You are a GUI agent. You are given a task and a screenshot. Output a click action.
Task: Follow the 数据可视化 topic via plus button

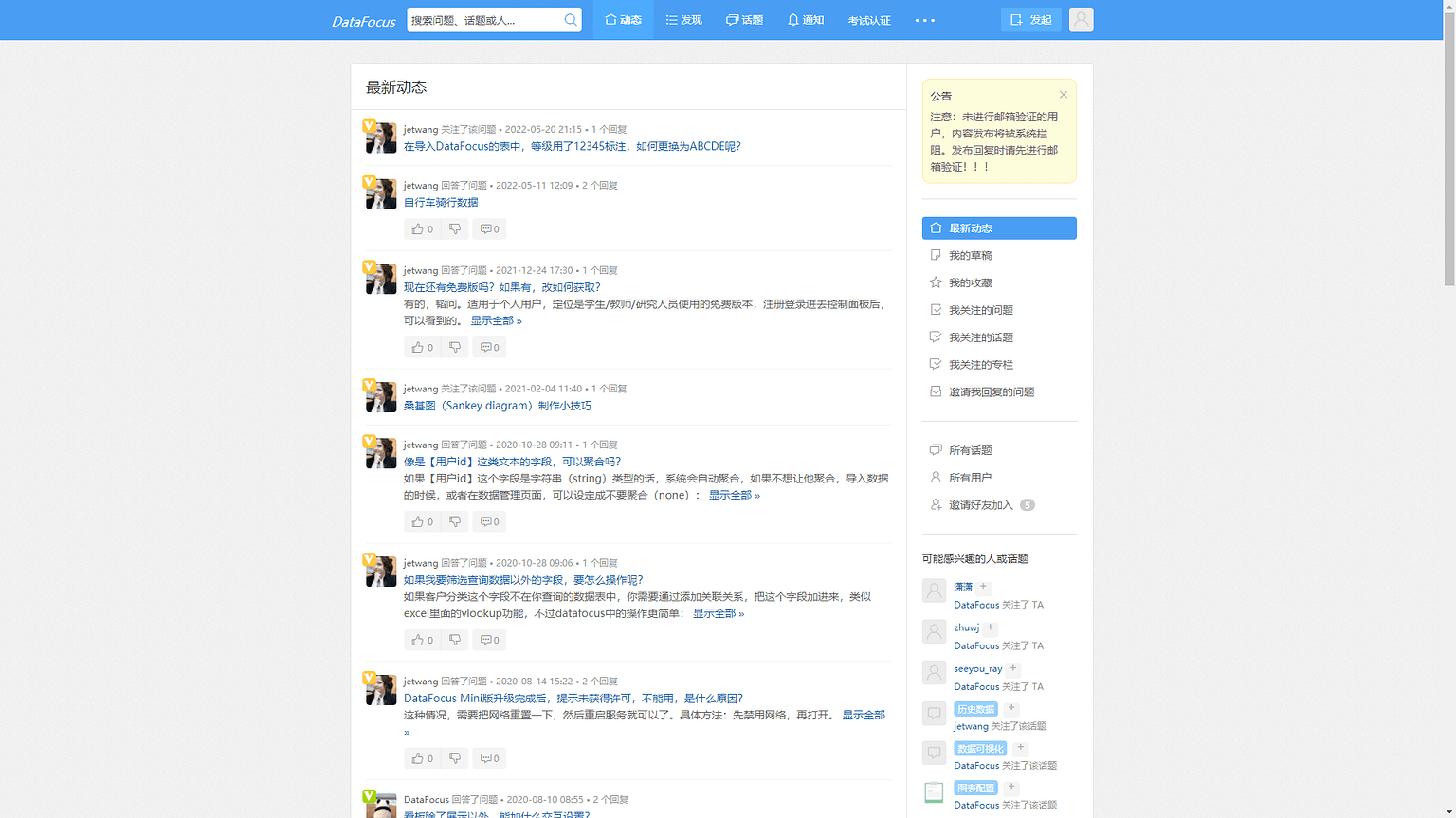pos(1020,748)
